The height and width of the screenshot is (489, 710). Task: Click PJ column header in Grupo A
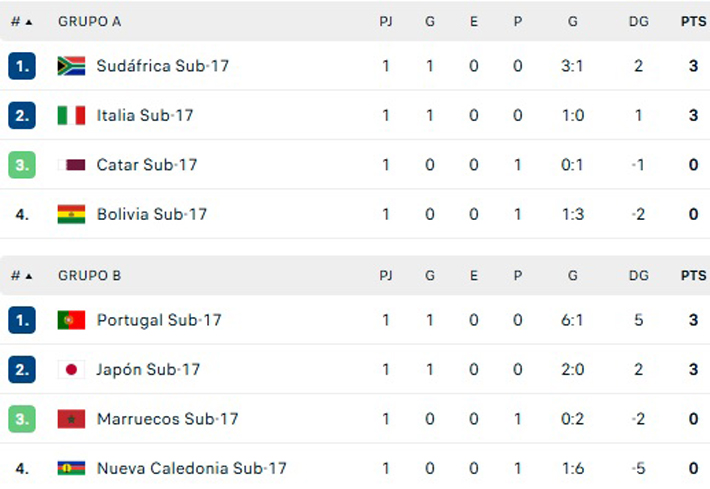[386, 21]
